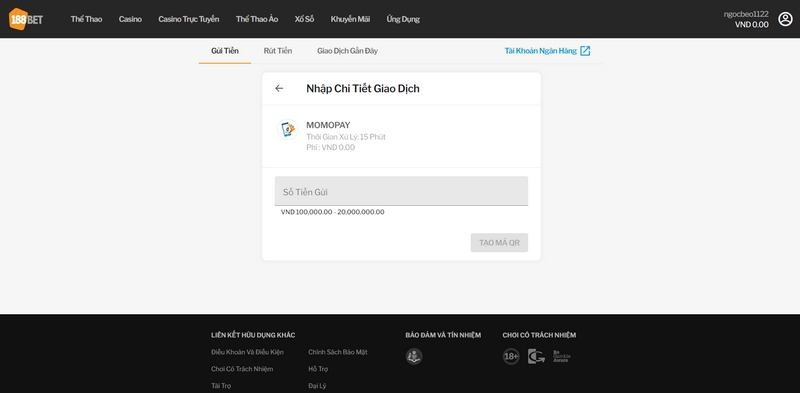Open the Giao Dịch Gần Đây tab

[x=347, y=51]
